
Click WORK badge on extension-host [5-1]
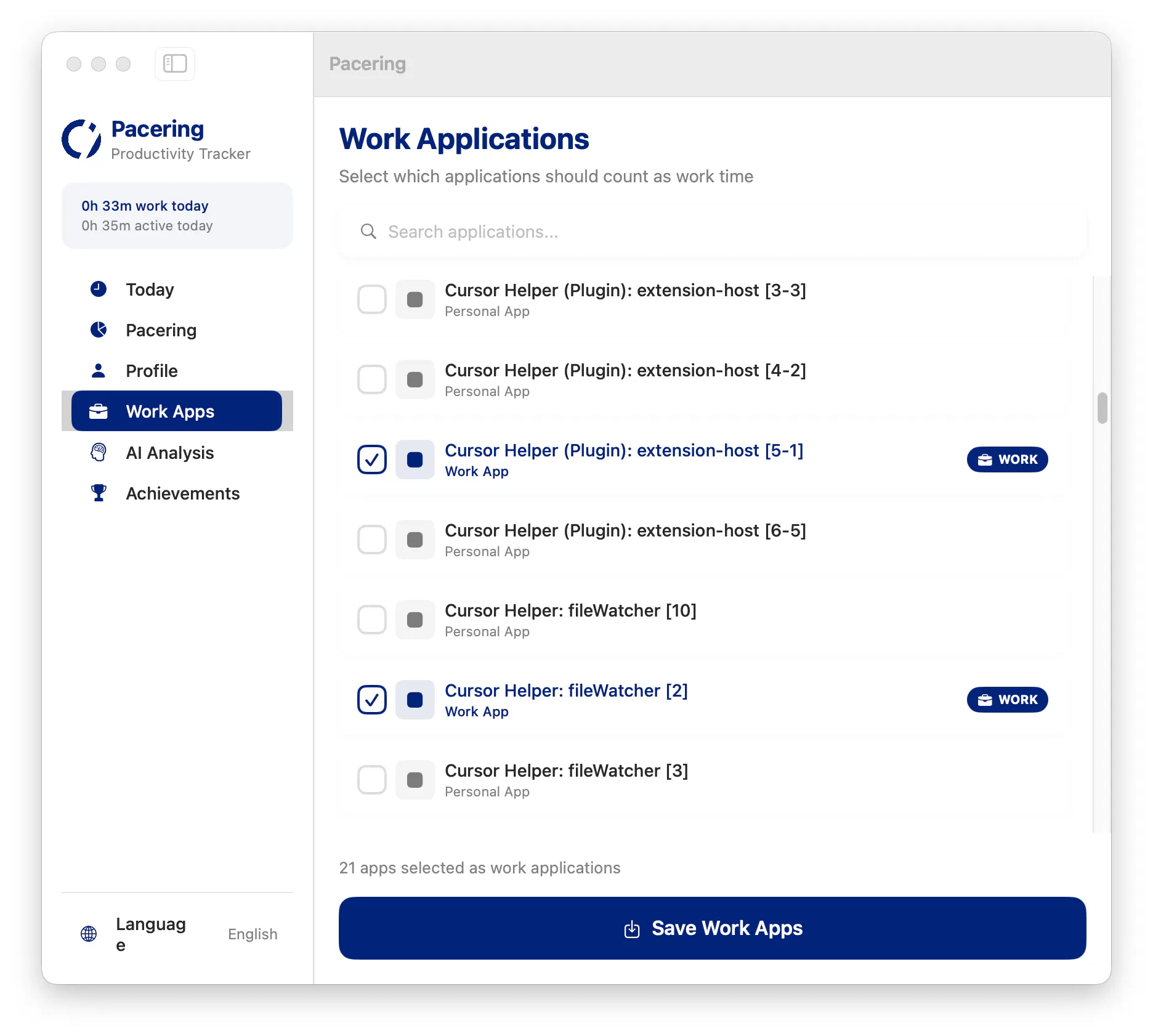[1008, 459]
